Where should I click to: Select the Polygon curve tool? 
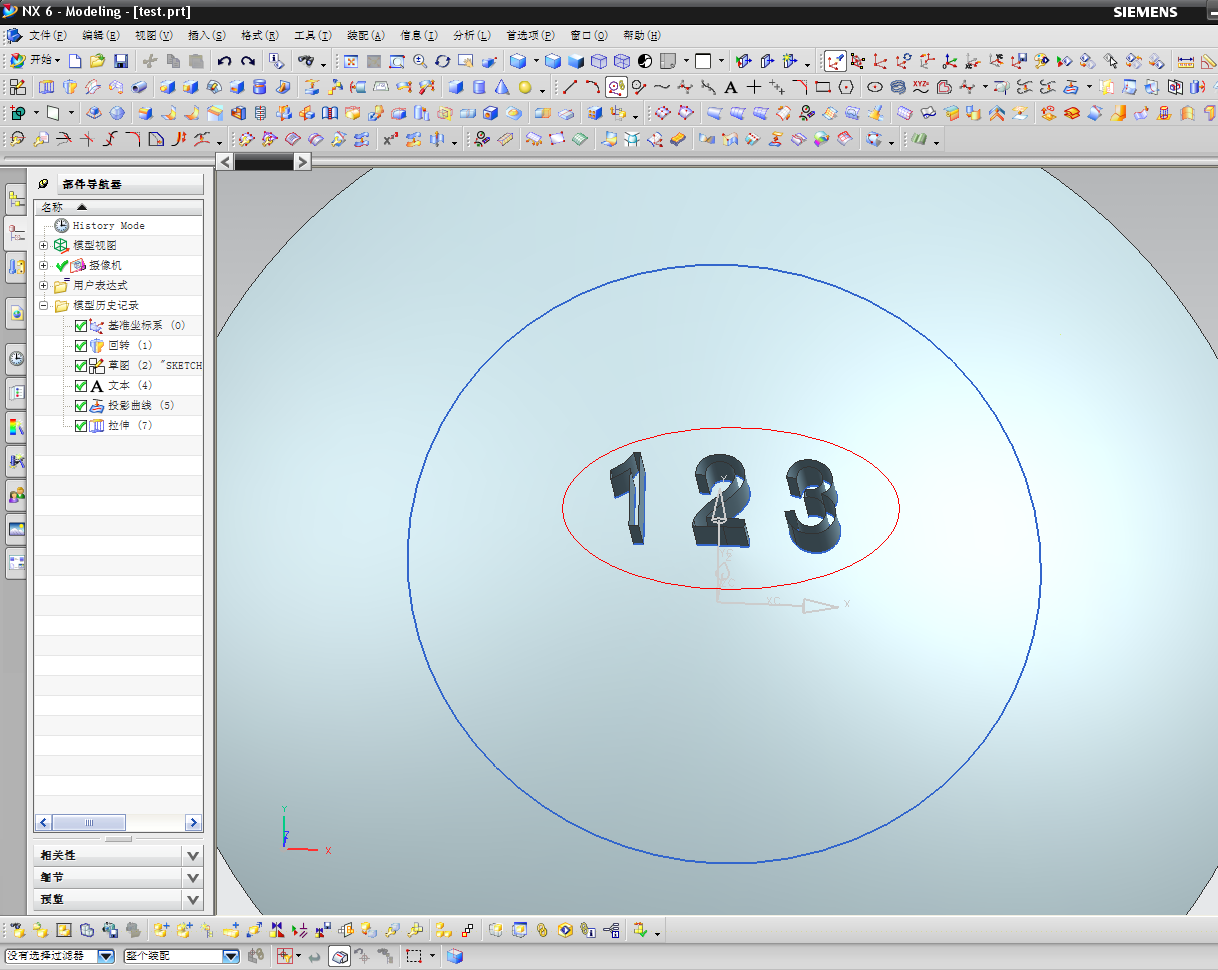pos(846,87)
